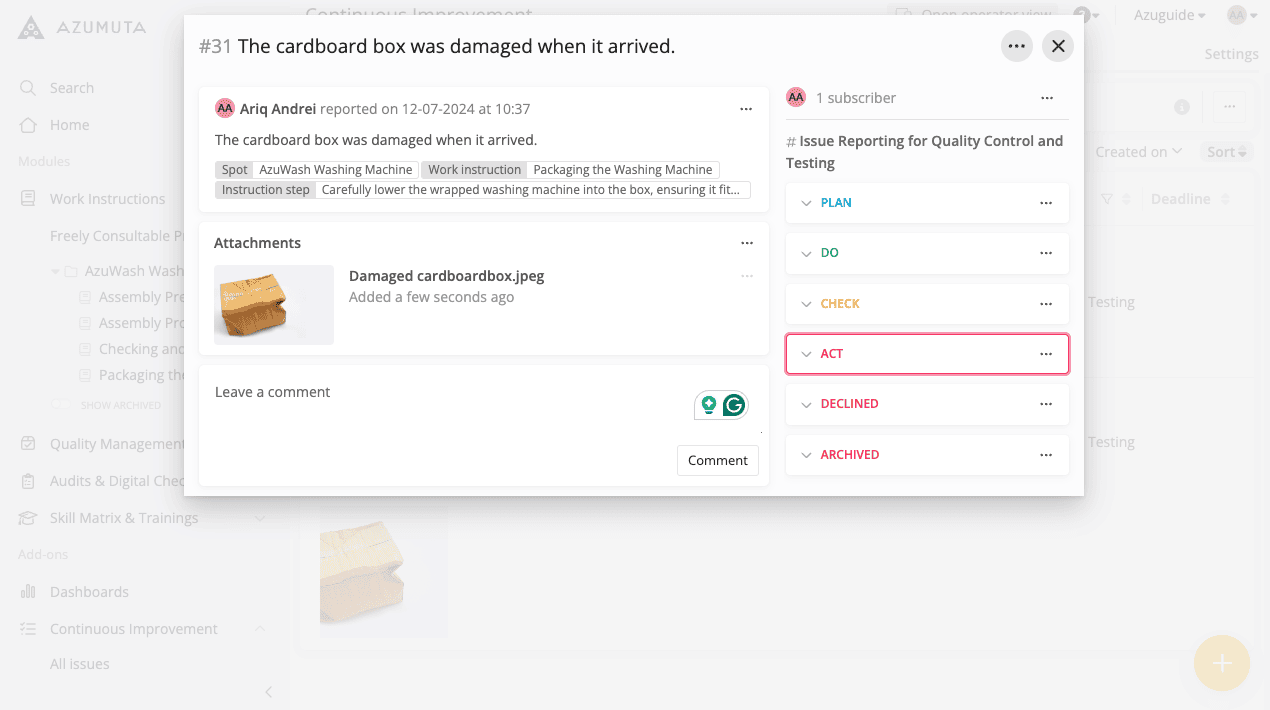Click the AzuWash Washing Machine spot tag
This screenshot has height=710, width=1270.
point(335,170)
